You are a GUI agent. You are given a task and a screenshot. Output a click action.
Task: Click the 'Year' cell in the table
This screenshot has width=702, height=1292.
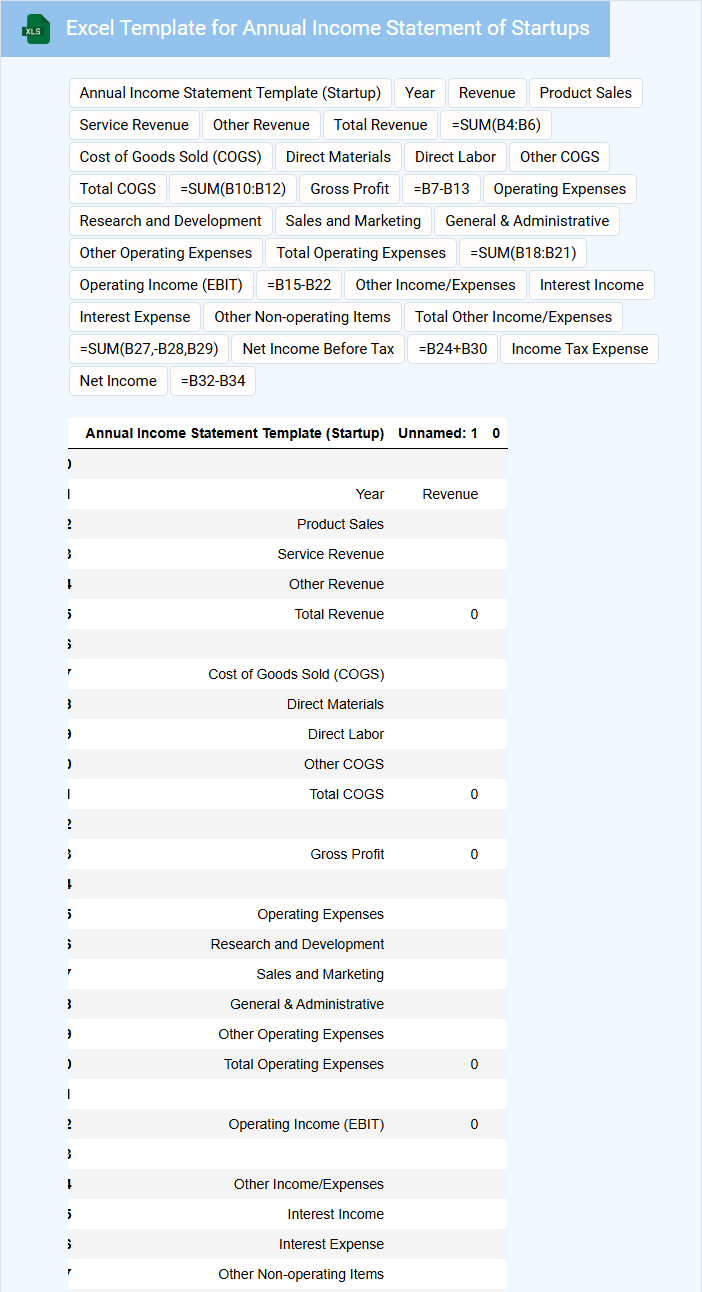[x=370, y=494]
